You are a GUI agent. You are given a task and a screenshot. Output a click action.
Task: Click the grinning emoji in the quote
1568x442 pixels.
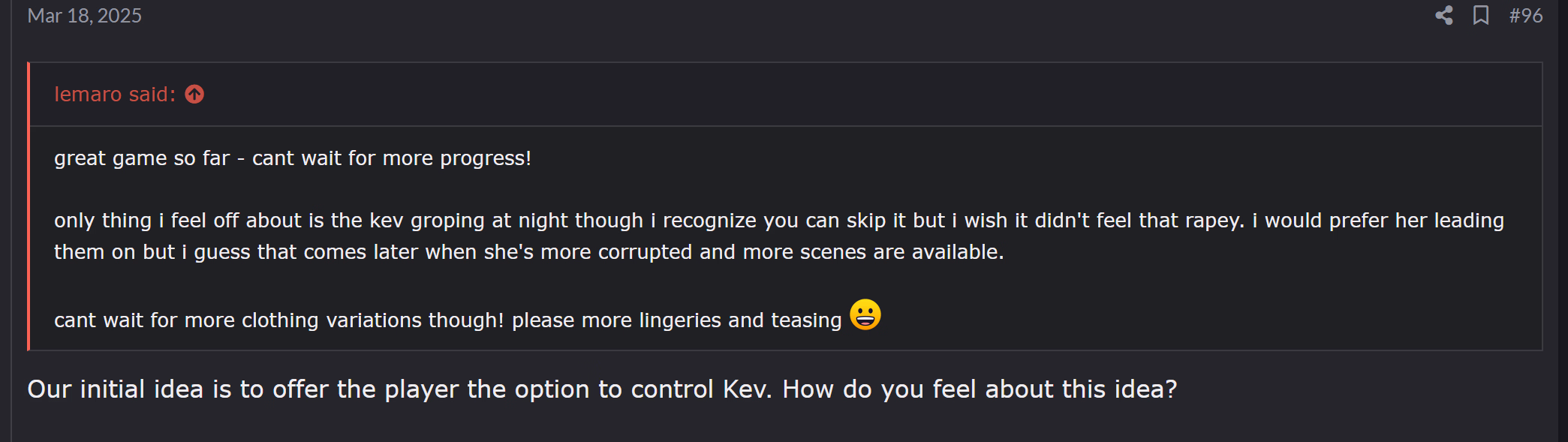pos(865,314)
